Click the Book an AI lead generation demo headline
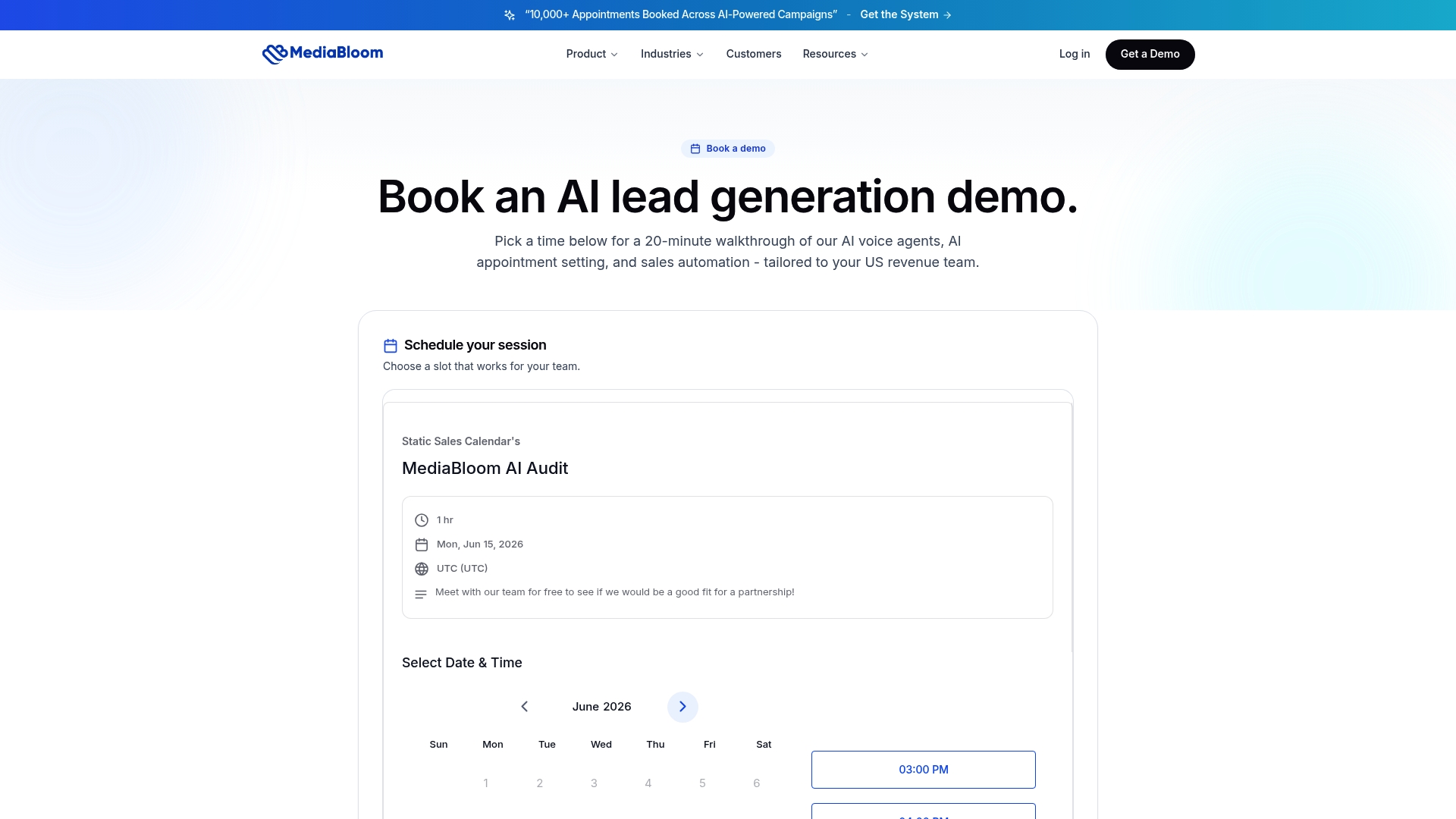 point(728,196)
